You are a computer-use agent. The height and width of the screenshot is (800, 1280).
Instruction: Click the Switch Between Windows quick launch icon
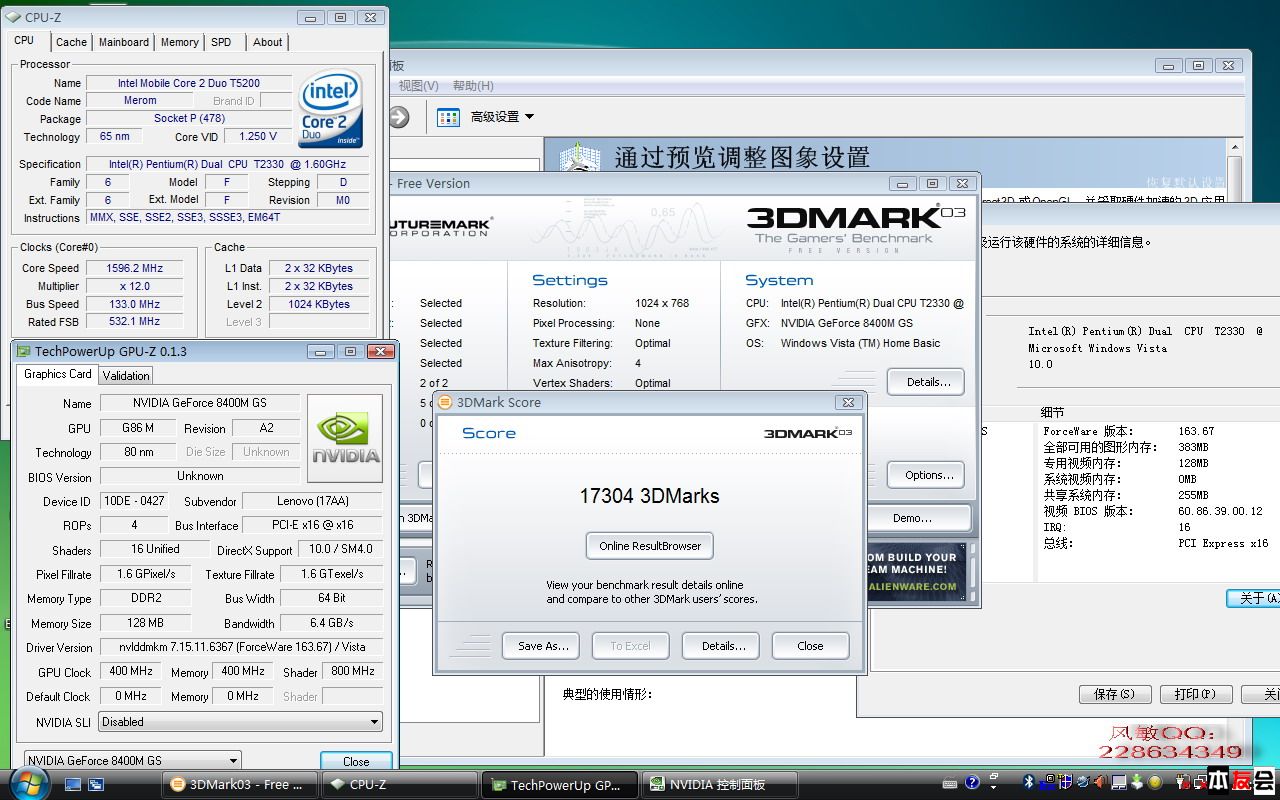97,785
